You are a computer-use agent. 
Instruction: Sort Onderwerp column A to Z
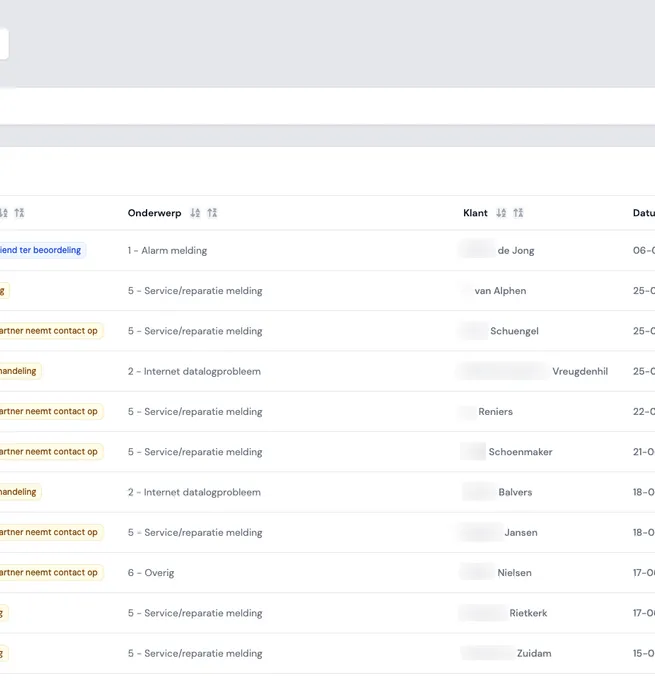[x=195, y=213]
